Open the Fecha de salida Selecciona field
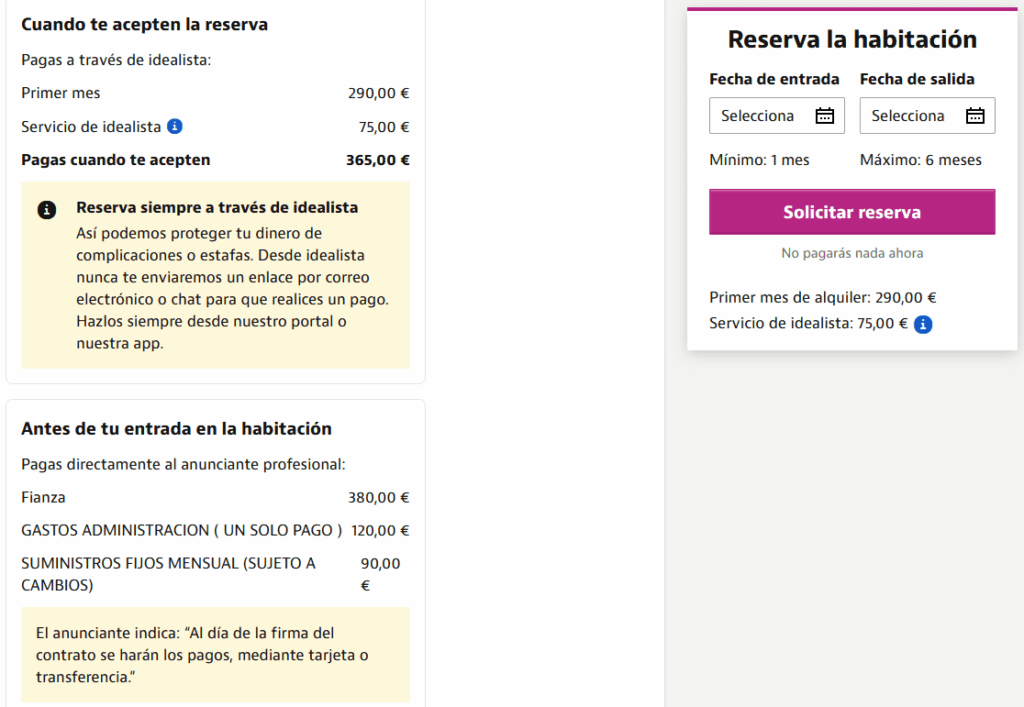Image resolution: width=1024 pixels, height=707 pixels. pos(927,116)
